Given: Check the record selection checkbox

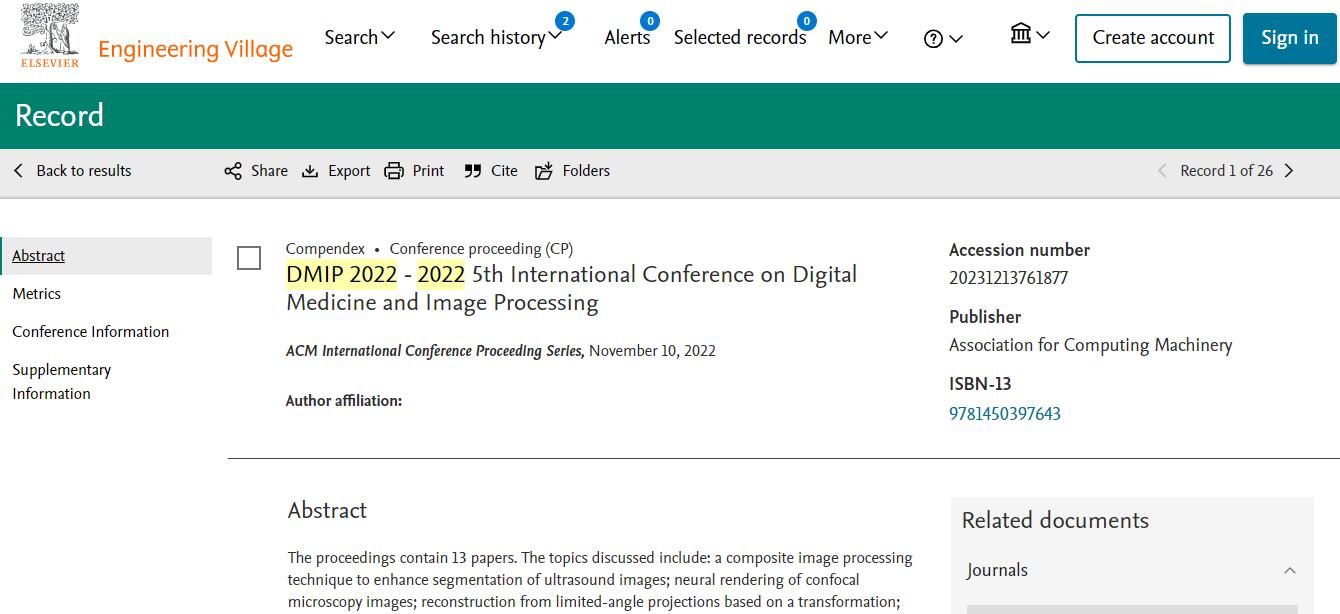Looking at the screenshot, I should click(249, 258).
